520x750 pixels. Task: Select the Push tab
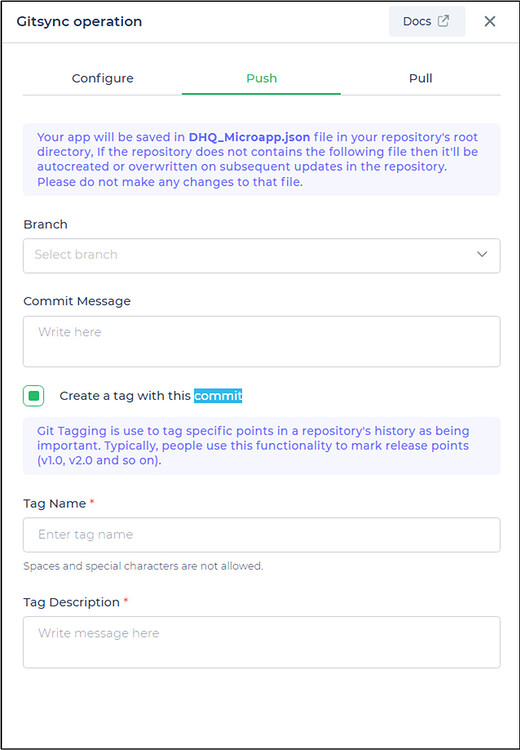[x=261, y=78]
